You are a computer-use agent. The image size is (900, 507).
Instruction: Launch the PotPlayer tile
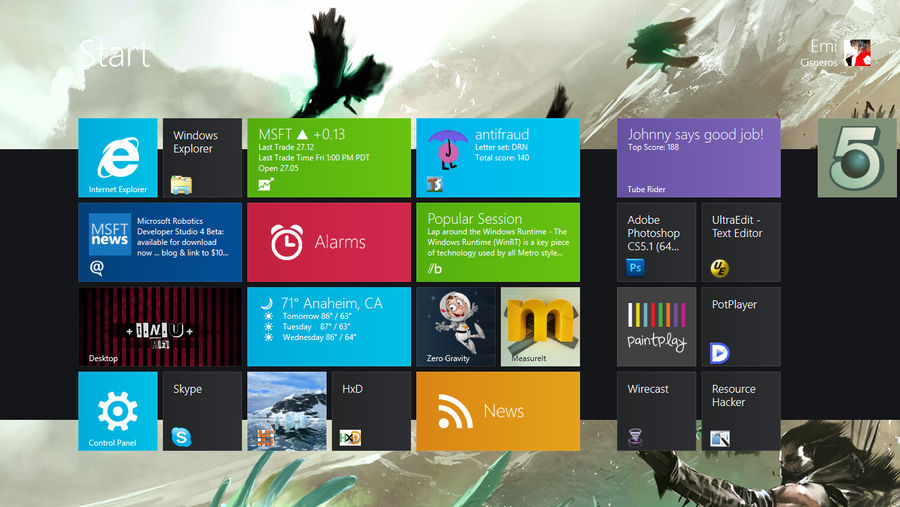(x=741, y=327)
